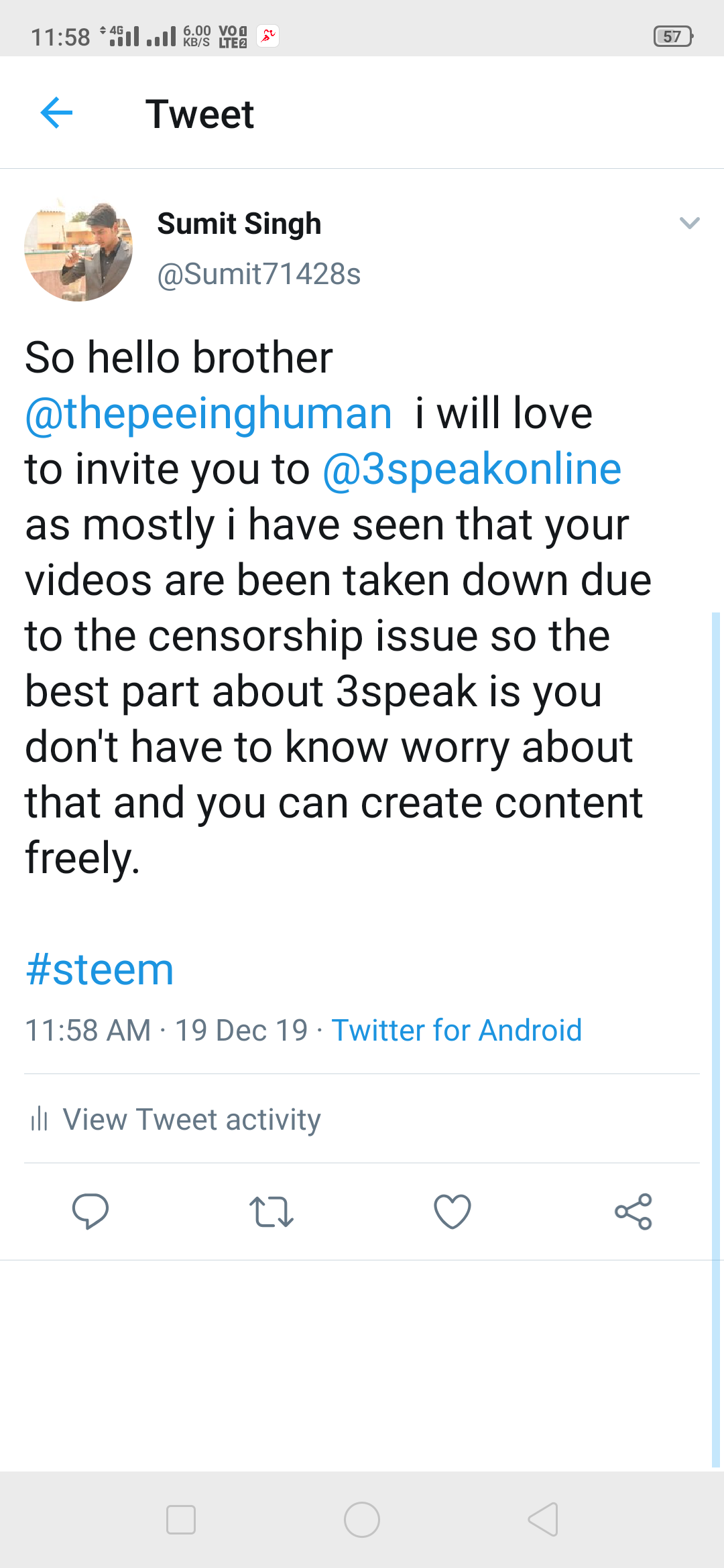
Task: Open Sumit Singh's profile picture
Action: coord(78,250)
